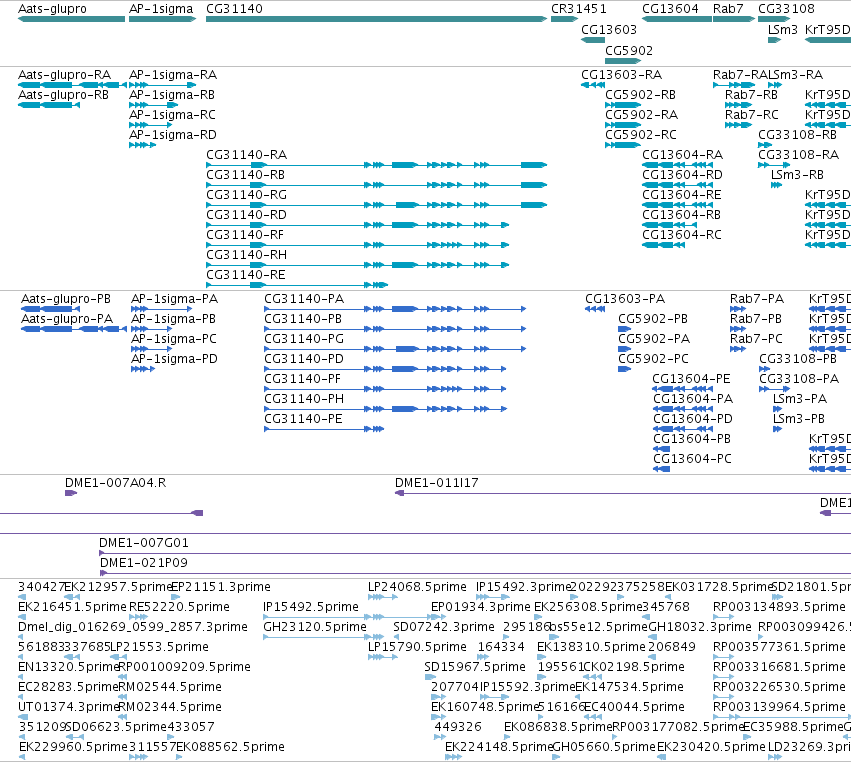Select clone label DME1-007G01
The image size is (851, 762).
coord(144,543)
